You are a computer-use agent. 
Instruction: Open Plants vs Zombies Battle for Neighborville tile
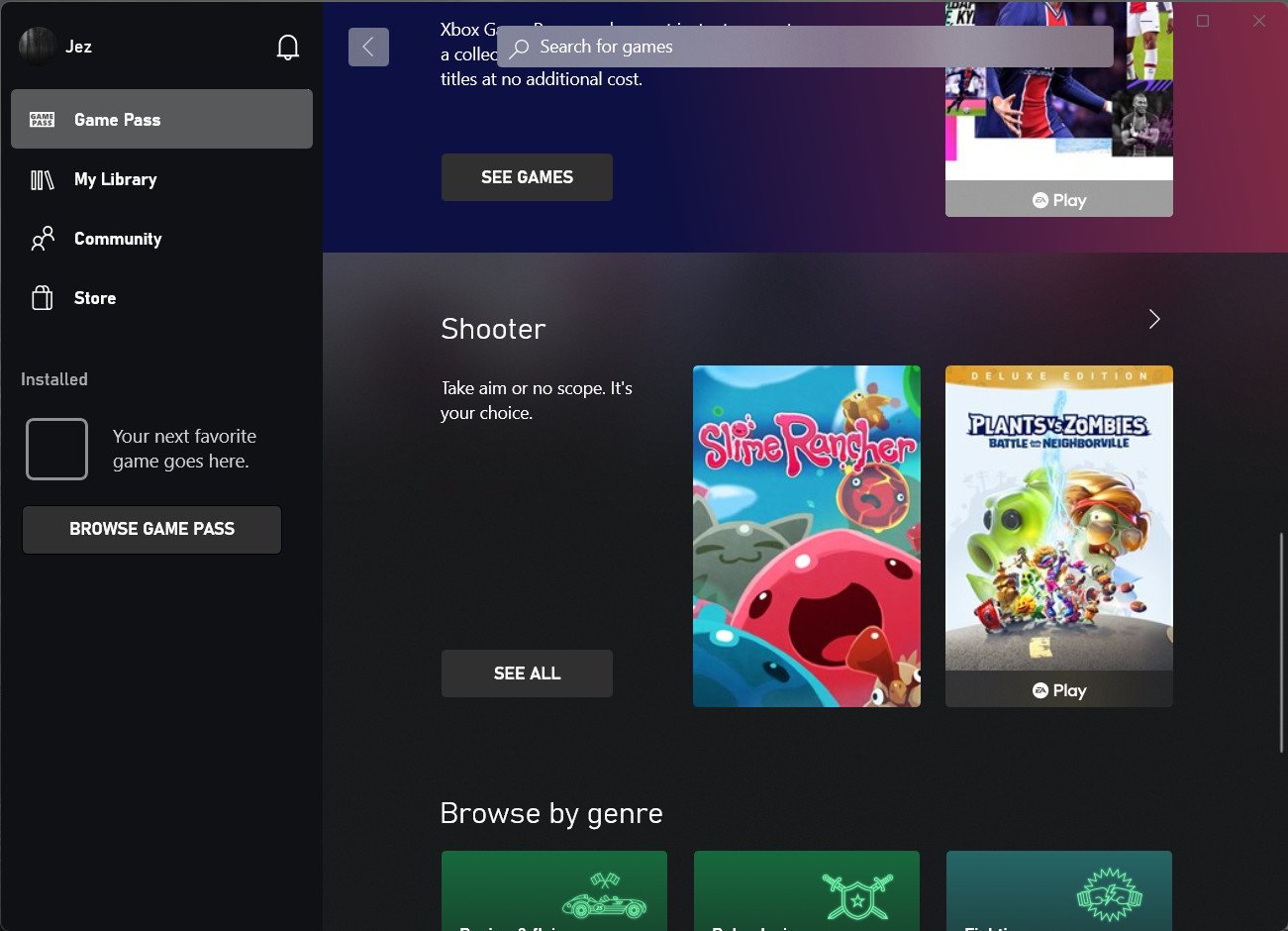pos(1059,536)
